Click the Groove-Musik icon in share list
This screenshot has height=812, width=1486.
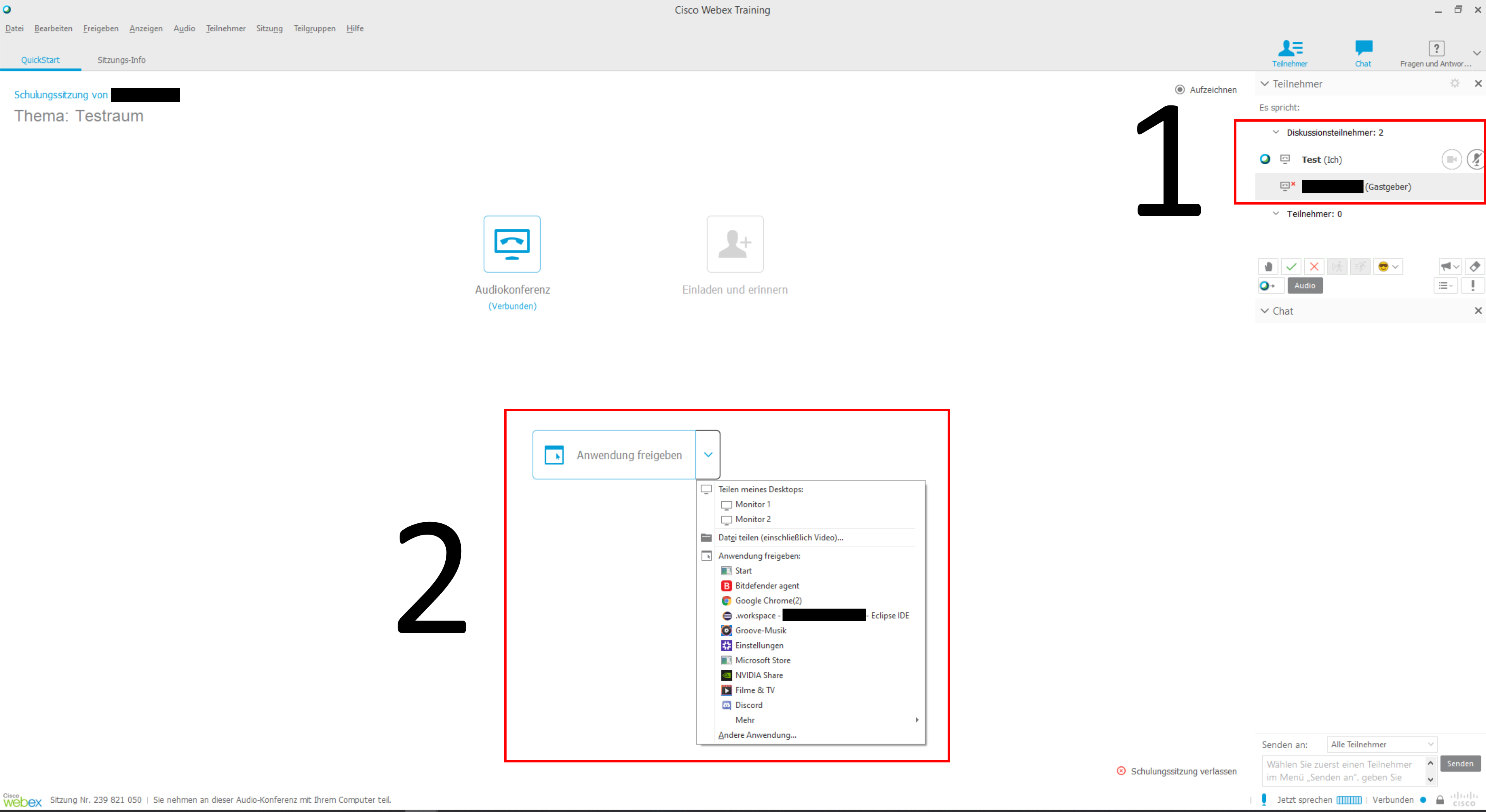click(x=726, y=630)
